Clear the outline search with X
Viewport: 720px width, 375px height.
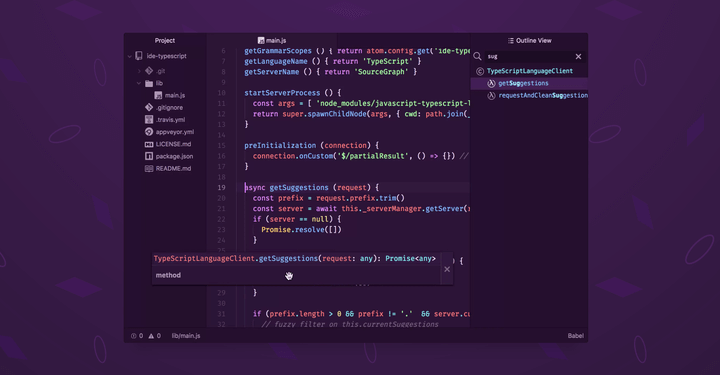click(x=579, y=56)
